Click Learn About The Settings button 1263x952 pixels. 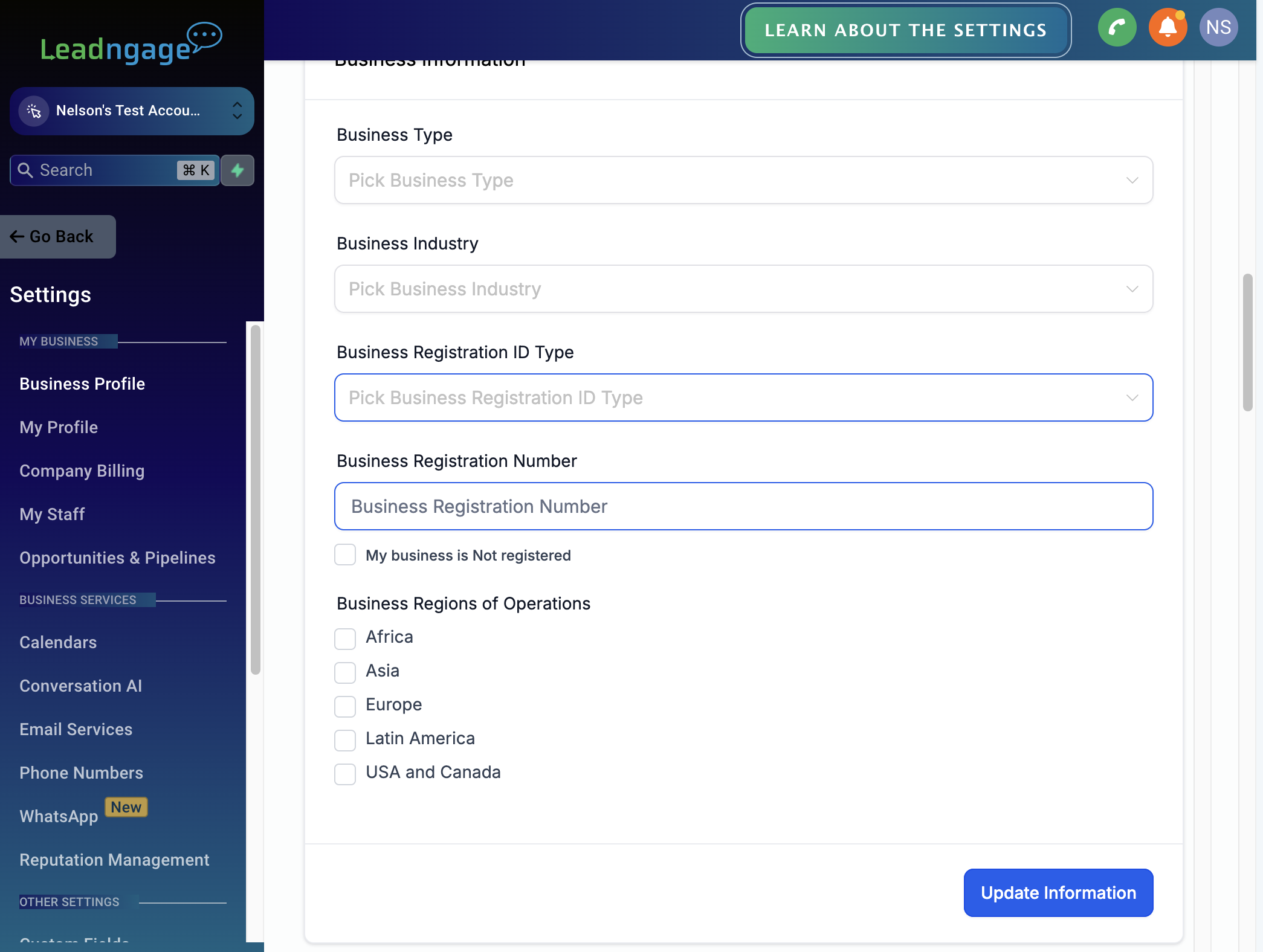[905, 30]
